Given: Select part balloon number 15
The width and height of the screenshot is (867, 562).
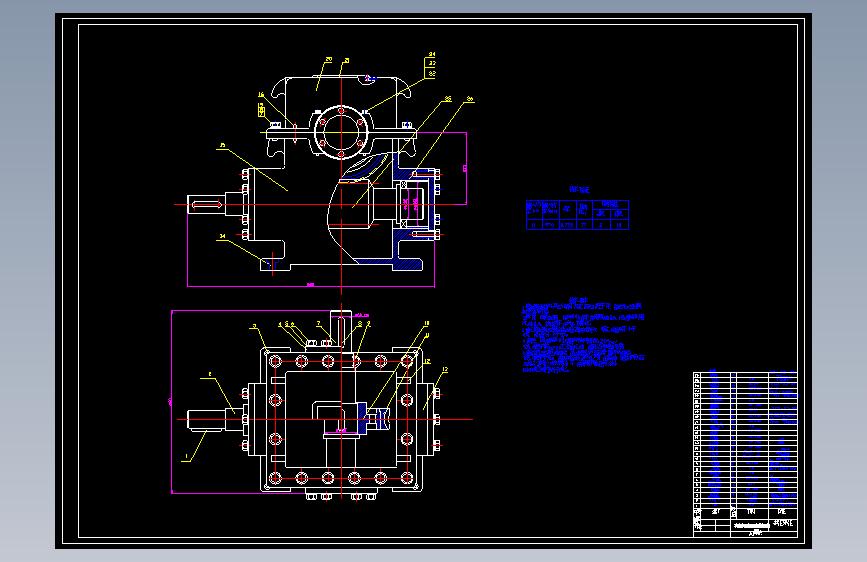Looking at the screenshot, I should pos(222,146).
